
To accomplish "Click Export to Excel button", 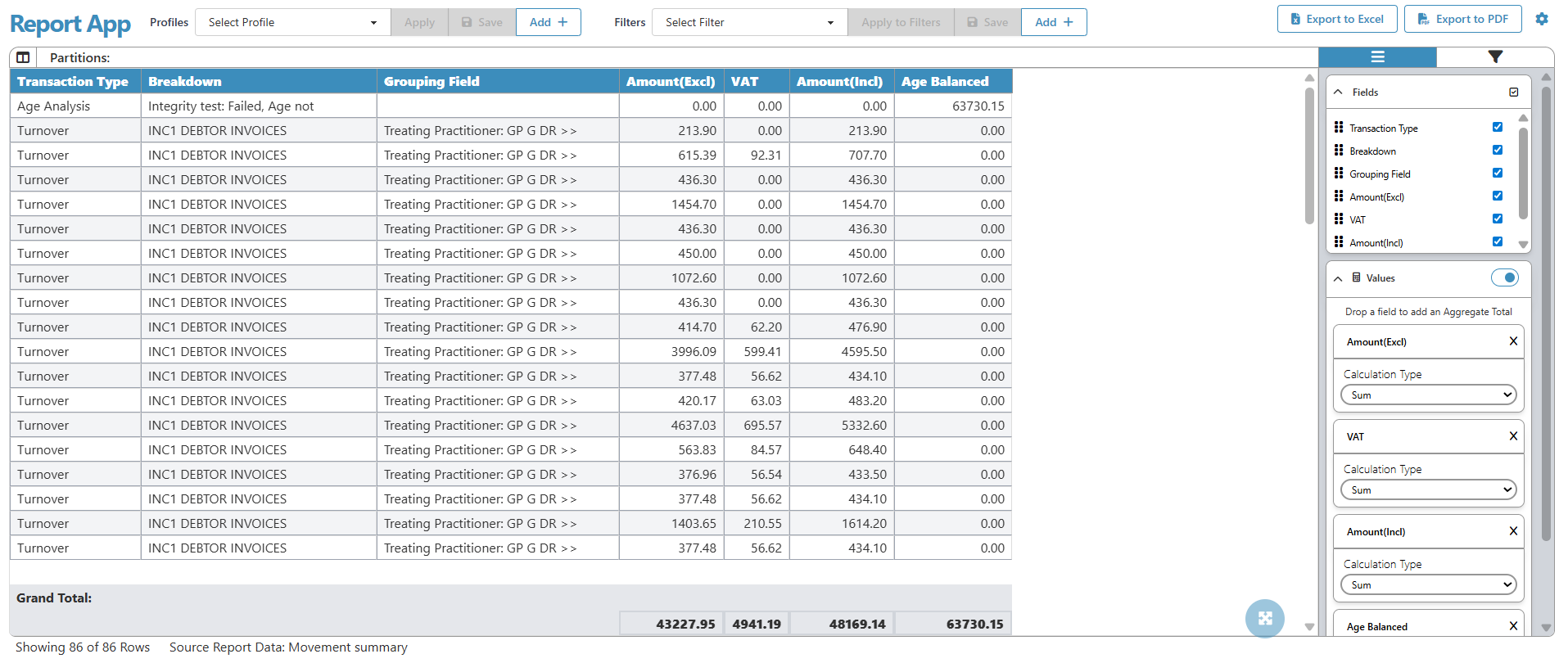I will (x=1337, y=19).
